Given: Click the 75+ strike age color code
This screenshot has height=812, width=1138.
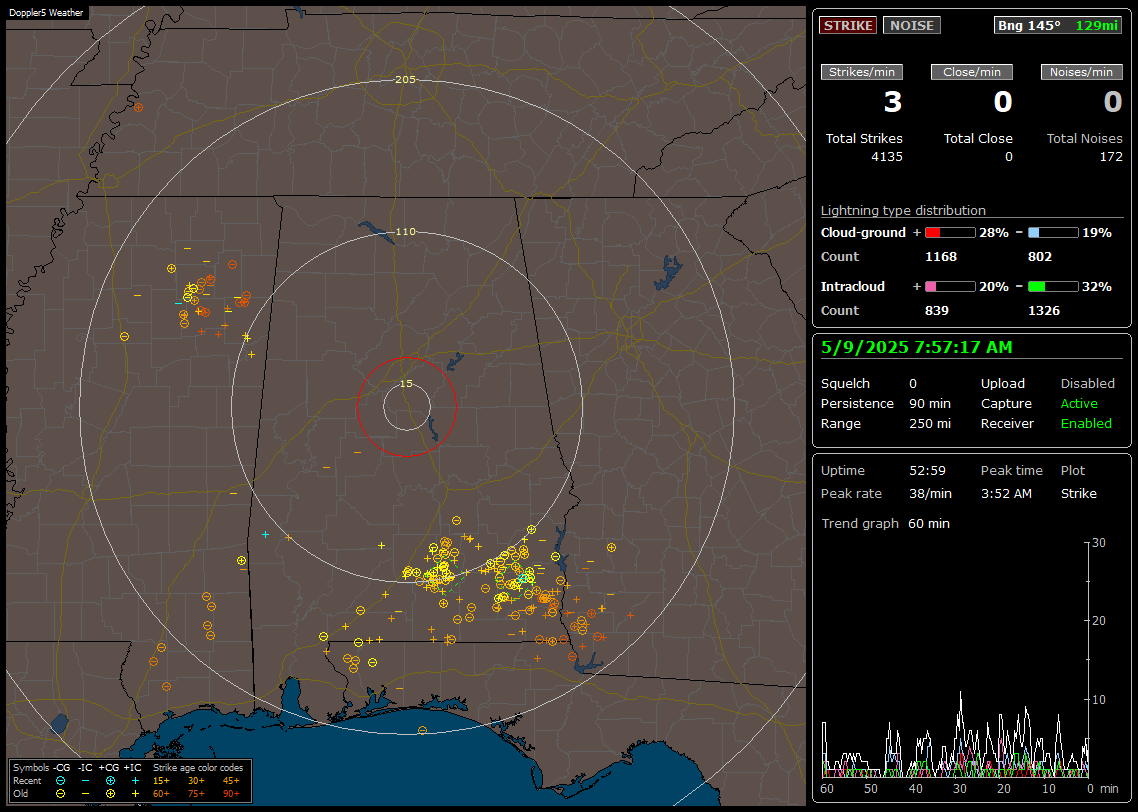Looking at the screenshot, I should 196,794.
